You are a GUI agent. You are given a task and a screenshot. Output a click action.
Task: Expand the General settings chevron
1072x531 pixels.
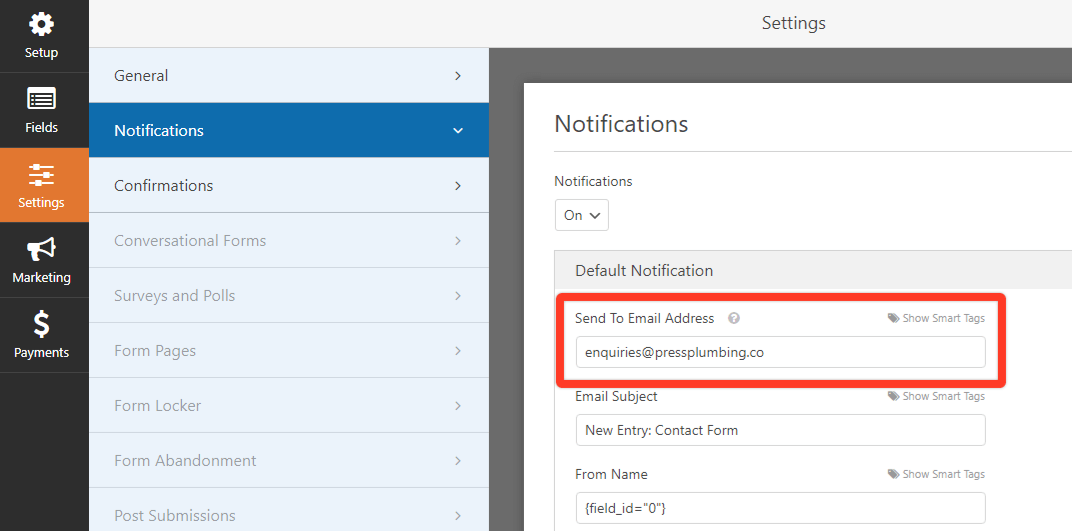458,76
